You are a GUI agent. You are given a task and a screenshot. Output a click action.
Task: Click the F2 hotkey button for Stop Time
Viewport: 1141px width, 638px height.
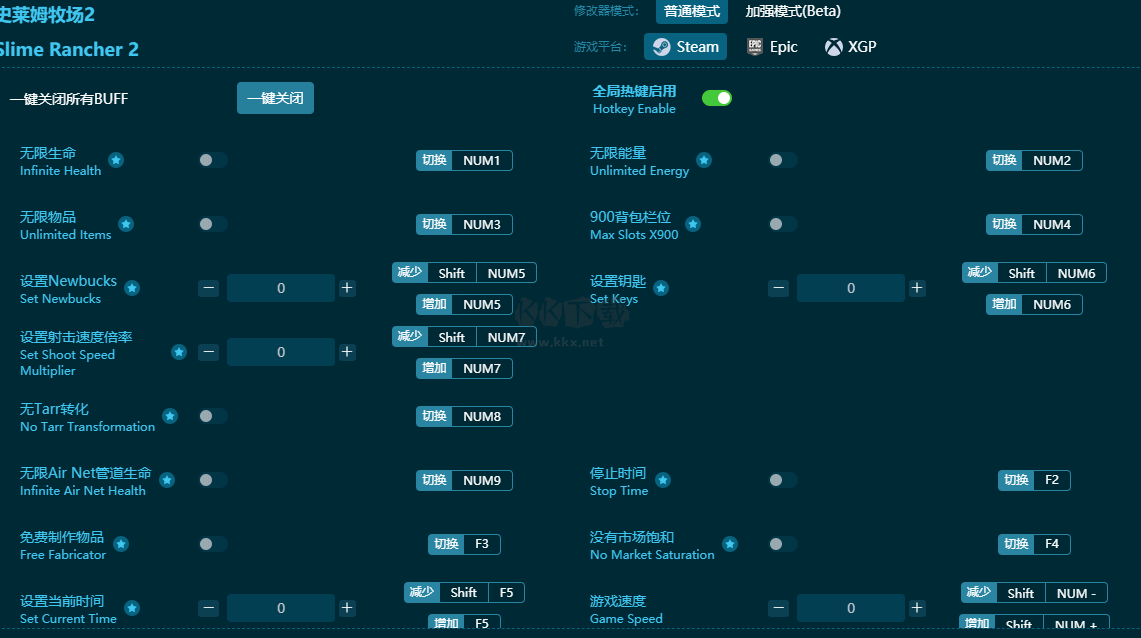[x=1034, y=480]
